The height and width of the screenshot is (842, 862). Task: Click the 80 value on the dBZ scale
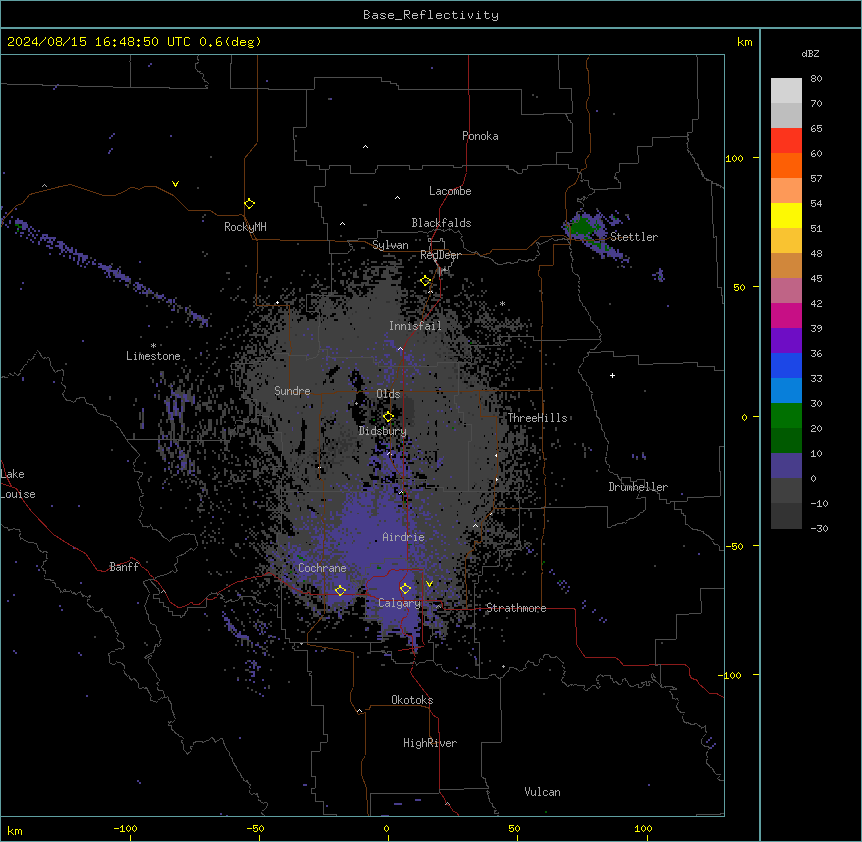coord(816,79)
